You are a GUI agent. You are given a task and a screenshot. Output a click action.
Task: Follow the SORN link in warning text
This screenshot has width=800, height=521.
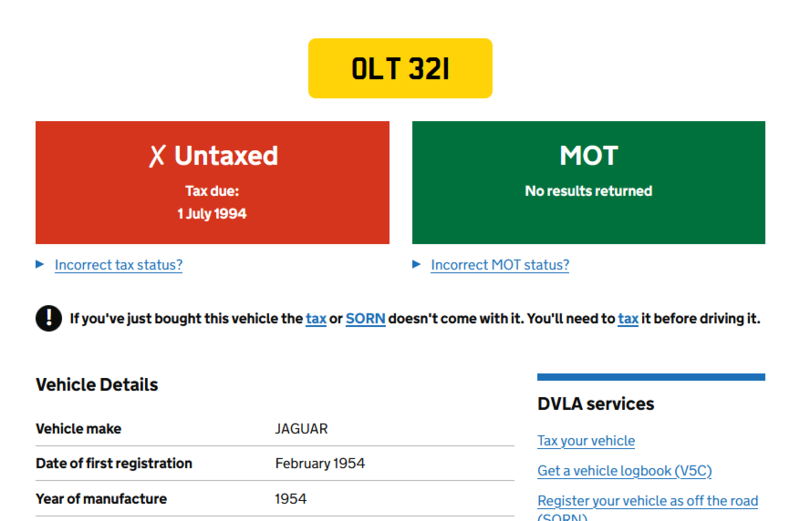(365, 319)
